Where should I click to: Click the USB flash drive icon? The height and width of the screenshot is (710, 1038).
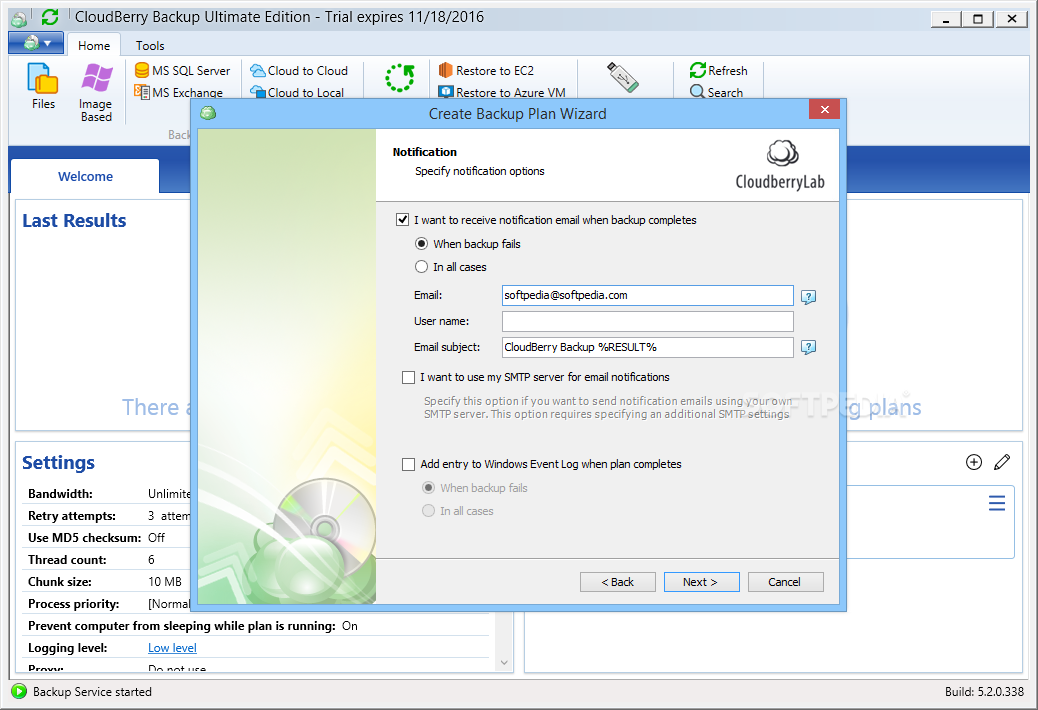623,77
